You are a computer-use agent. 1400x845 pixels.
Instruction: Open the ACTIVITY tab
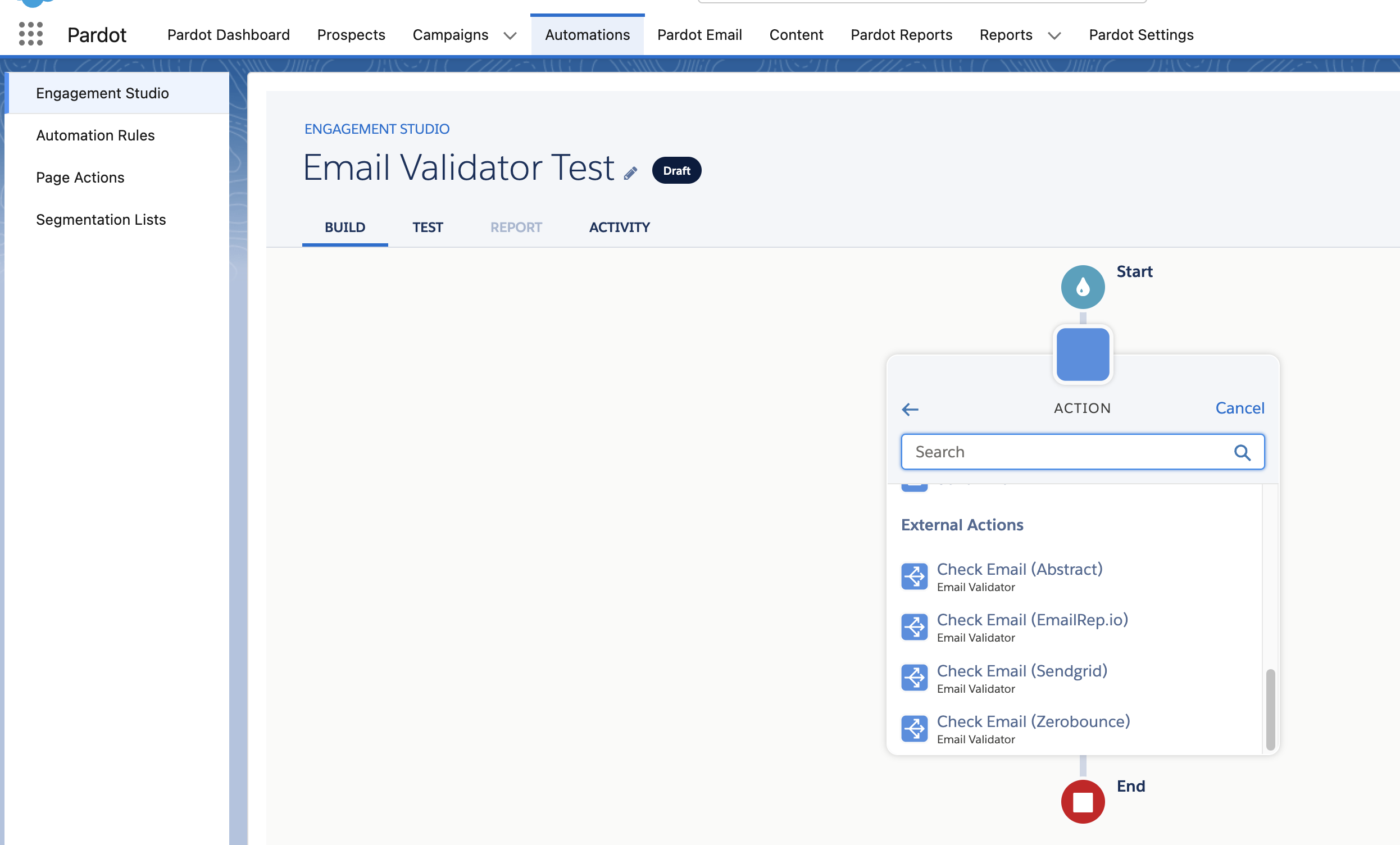click(x=619, y=228)
